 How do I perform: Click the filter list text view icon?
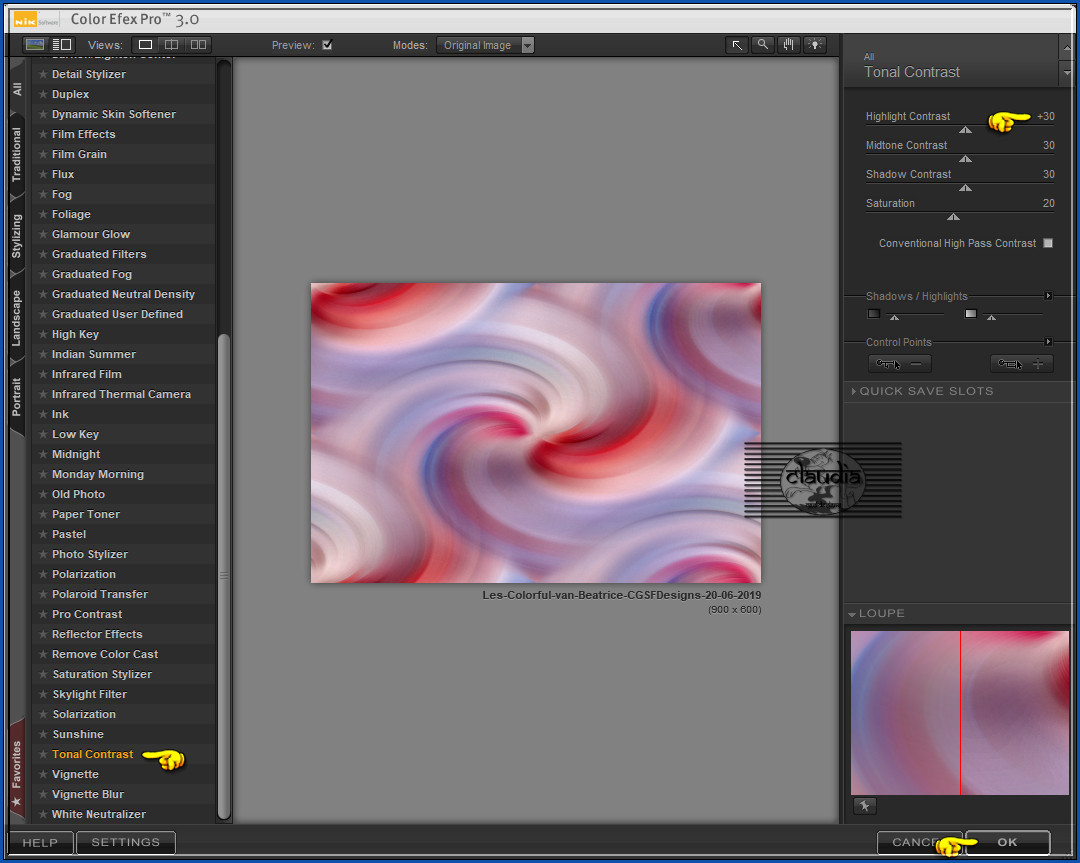62,45
